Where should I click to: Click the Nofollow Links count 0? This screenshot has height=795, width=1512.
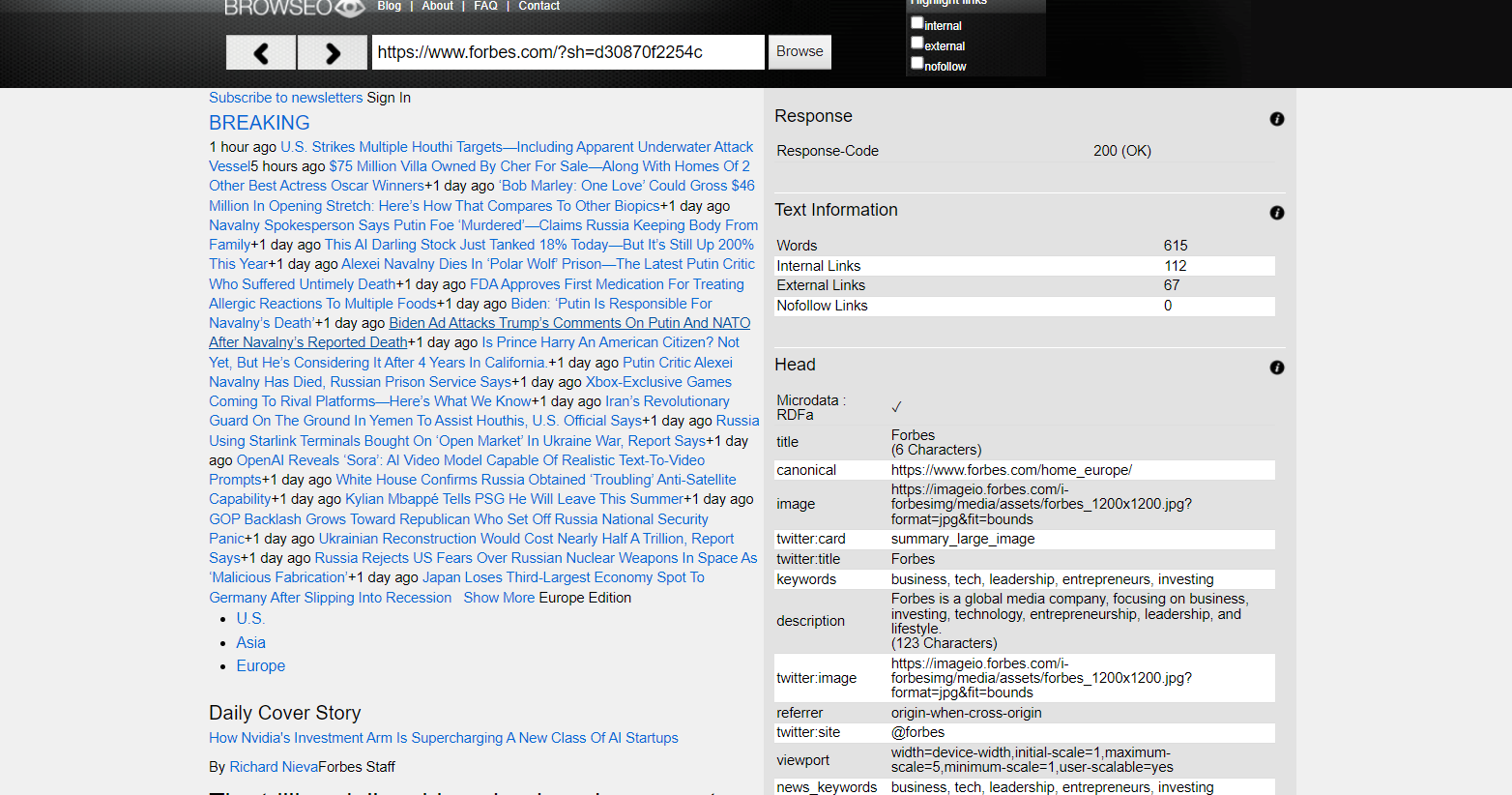[x=1168, y=306]
